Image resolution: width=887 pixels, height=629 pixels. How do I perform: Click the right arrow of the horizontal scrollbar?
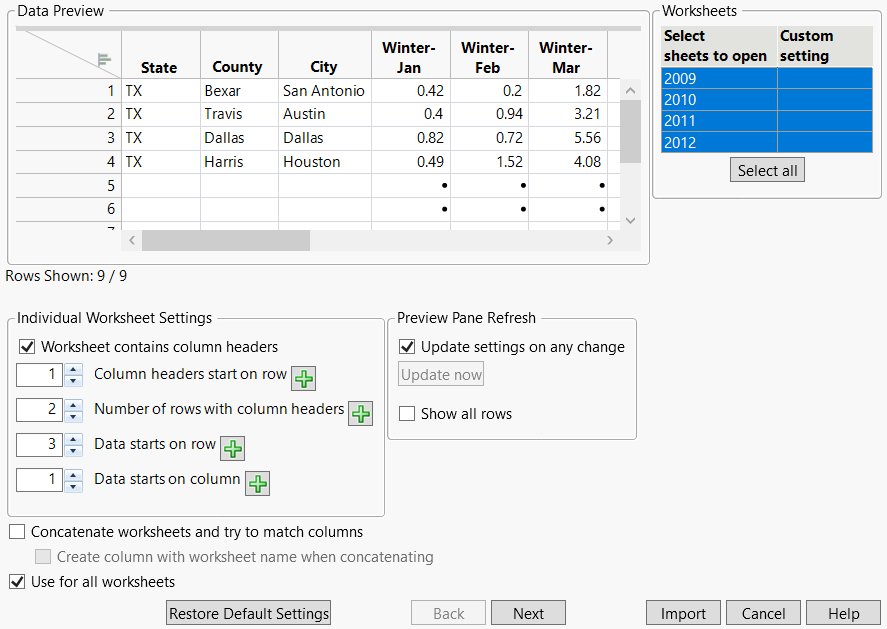(x=610, y=240)
